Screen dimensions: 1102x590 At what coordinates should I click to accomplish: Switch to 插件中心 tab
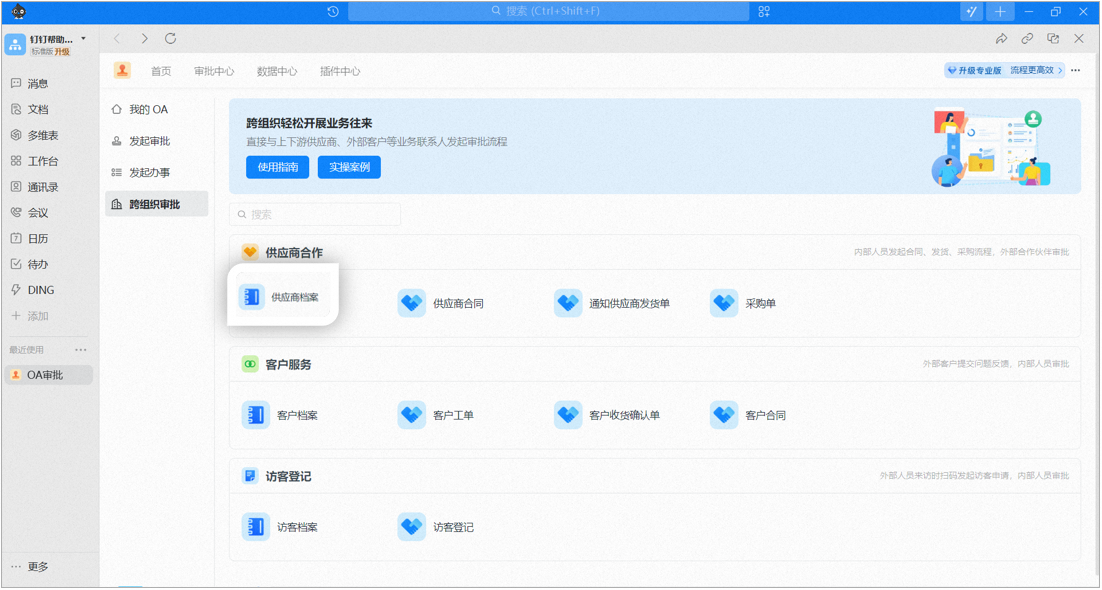coord(340,71)
